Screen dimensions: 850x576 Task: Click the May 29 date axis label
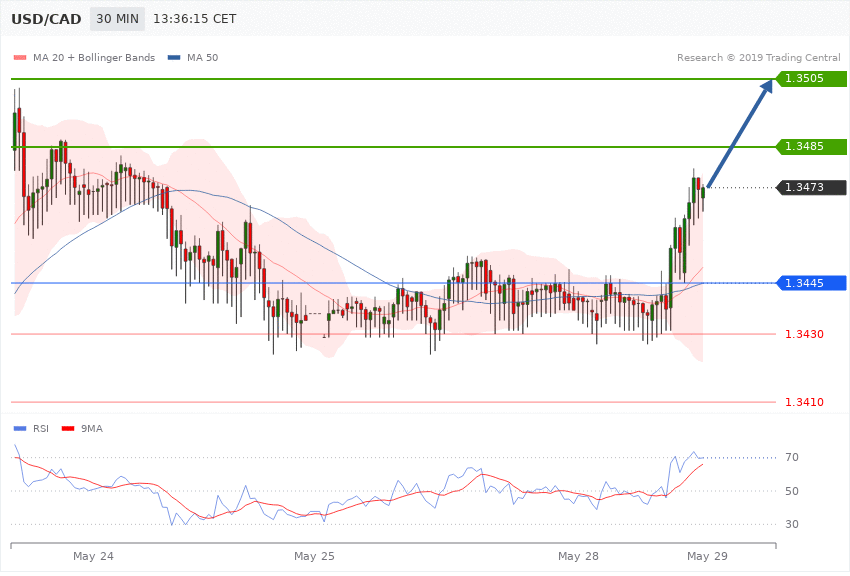coord(707,556)
